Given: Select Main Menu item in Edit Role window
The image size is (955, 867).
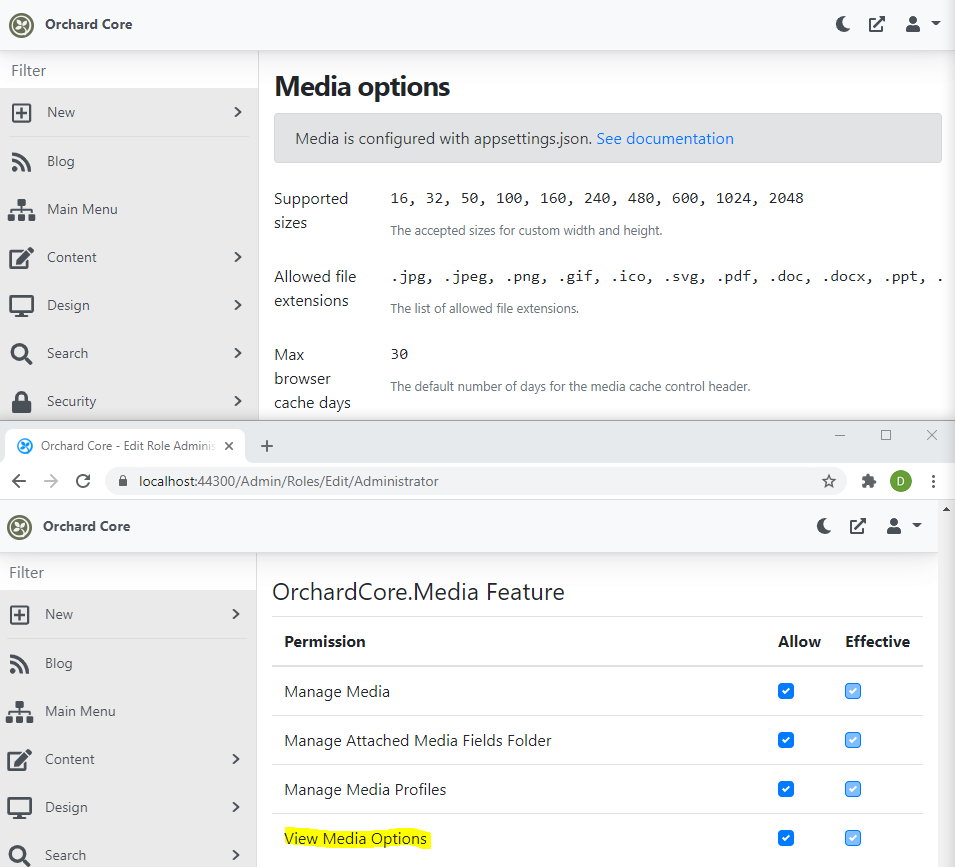Looking at the screenshot, I should coord(80,711).
